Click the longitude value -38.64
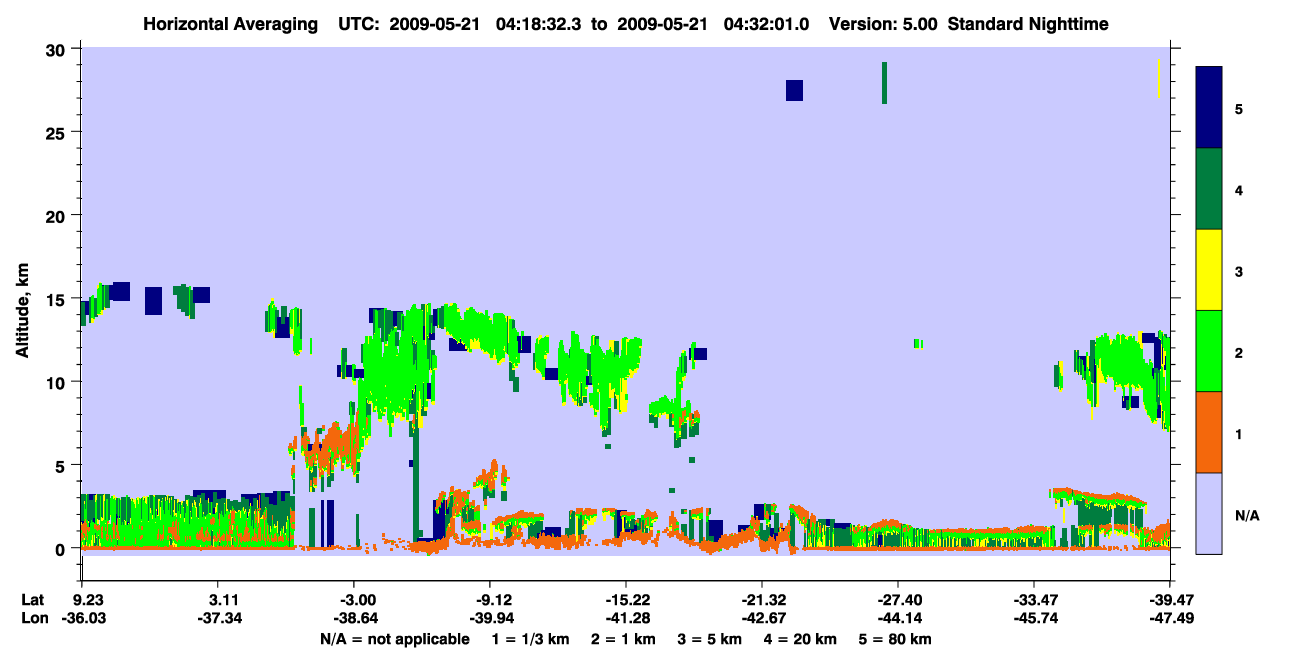The image size is (1300, 667). (357, 619)
